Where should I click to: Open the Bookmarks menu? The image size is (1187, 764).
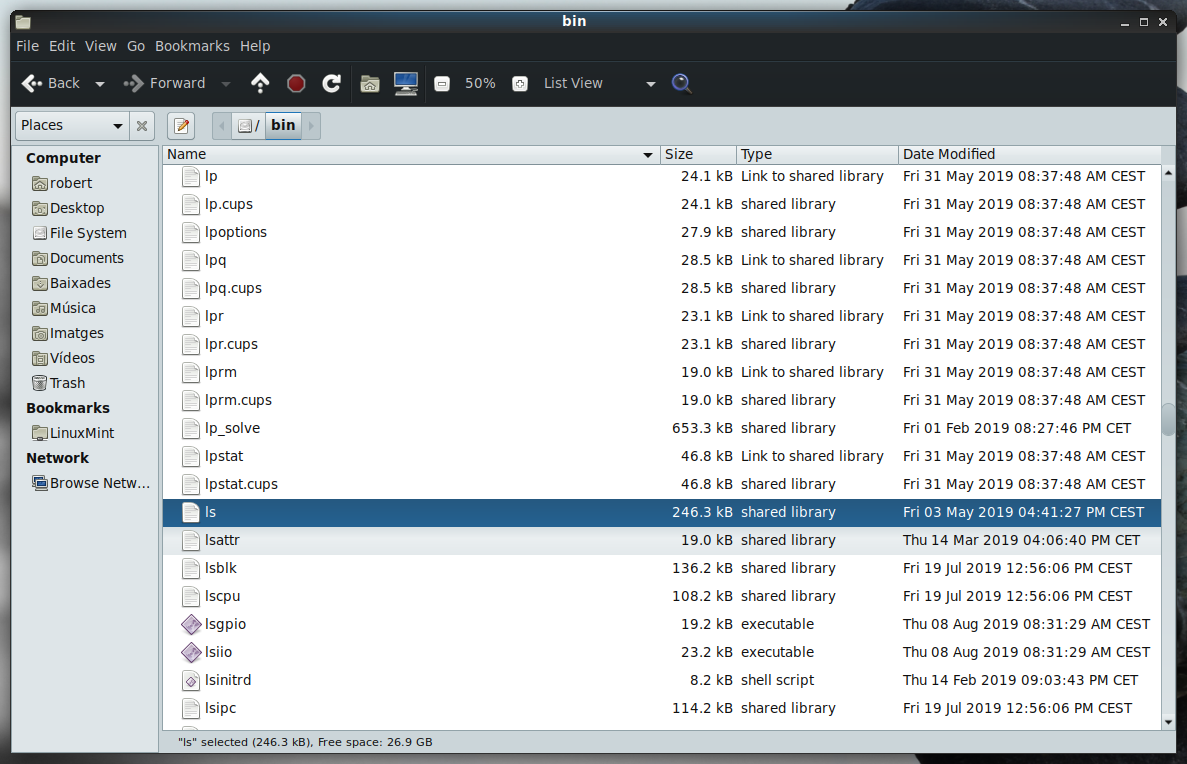192,46
